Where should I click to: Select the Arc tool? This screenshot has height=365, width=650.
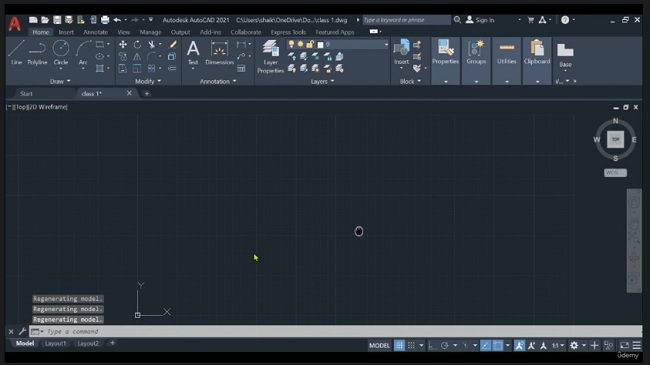point(83,53)
